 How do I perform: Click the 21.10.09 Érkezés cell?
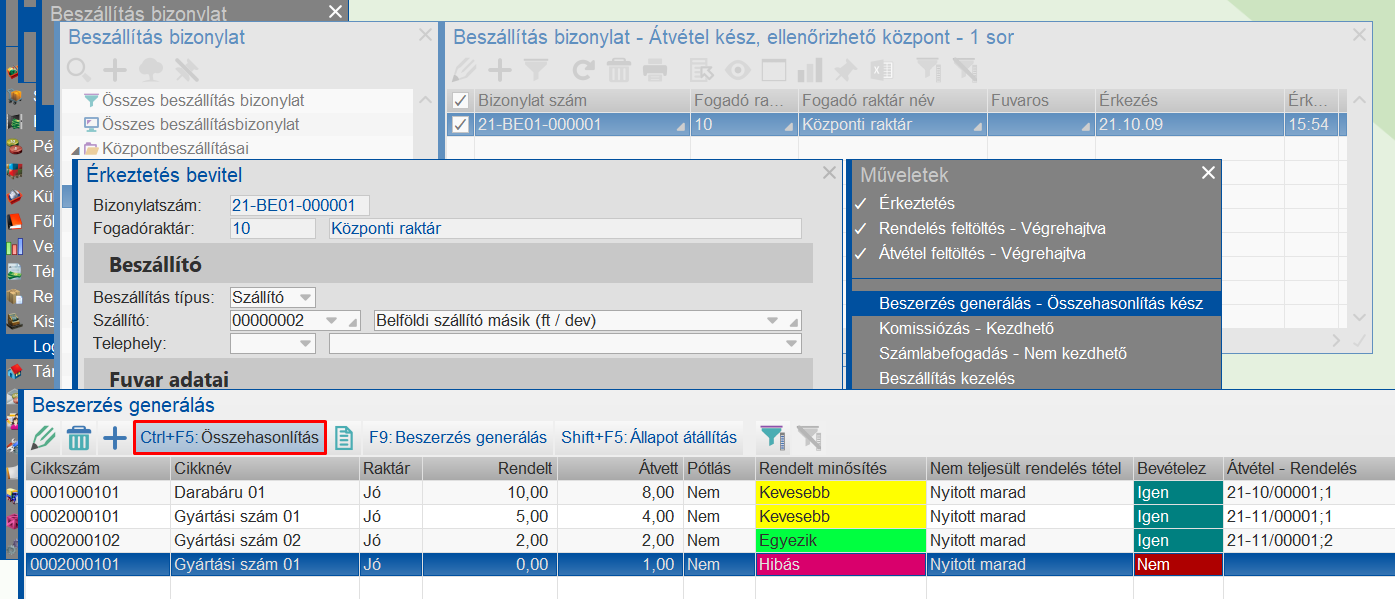(1189, 125)
